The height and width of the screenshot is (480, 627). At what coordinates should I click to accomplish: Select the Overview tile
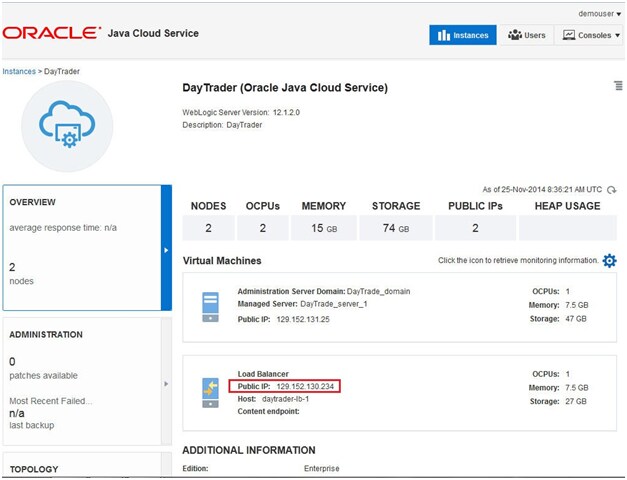(x=80, y=247)
